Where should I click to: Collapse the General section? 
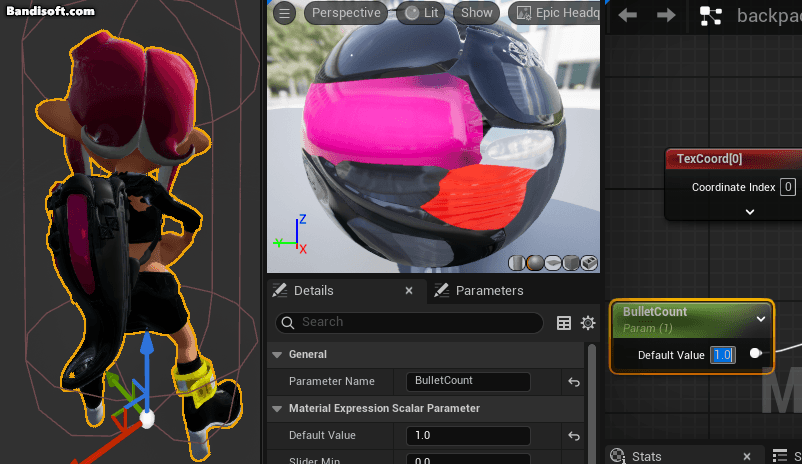tap(277, 355)
